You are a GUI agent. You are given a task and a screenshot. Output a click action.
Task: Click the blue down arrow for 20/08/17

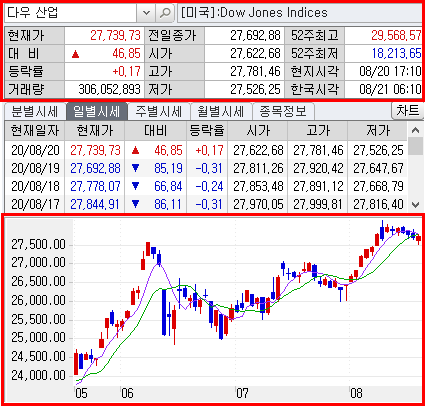tap(135, 204)
